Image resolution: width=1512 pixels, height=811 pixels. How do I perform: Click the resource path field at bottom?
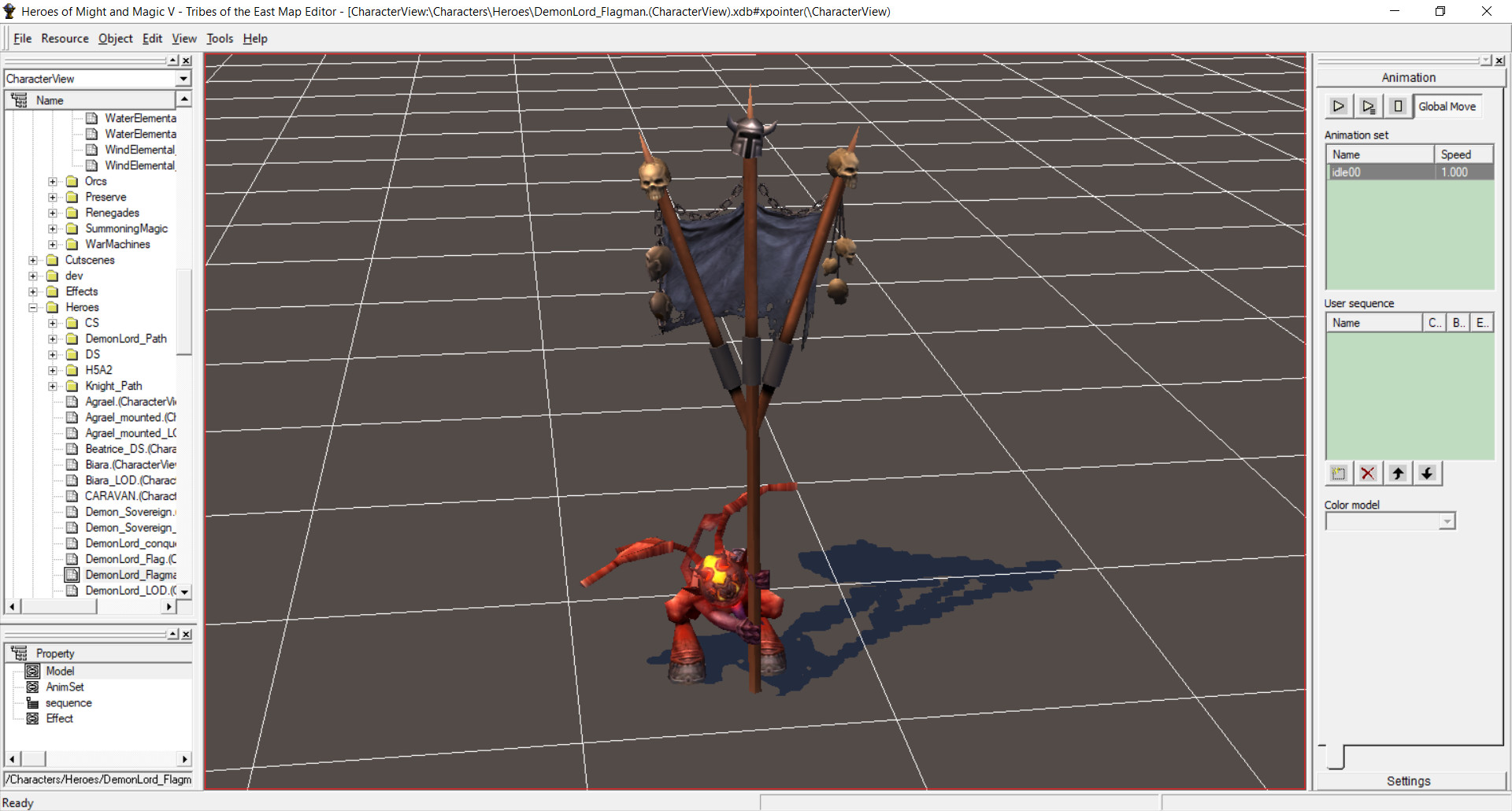click(x=99, y=780)
